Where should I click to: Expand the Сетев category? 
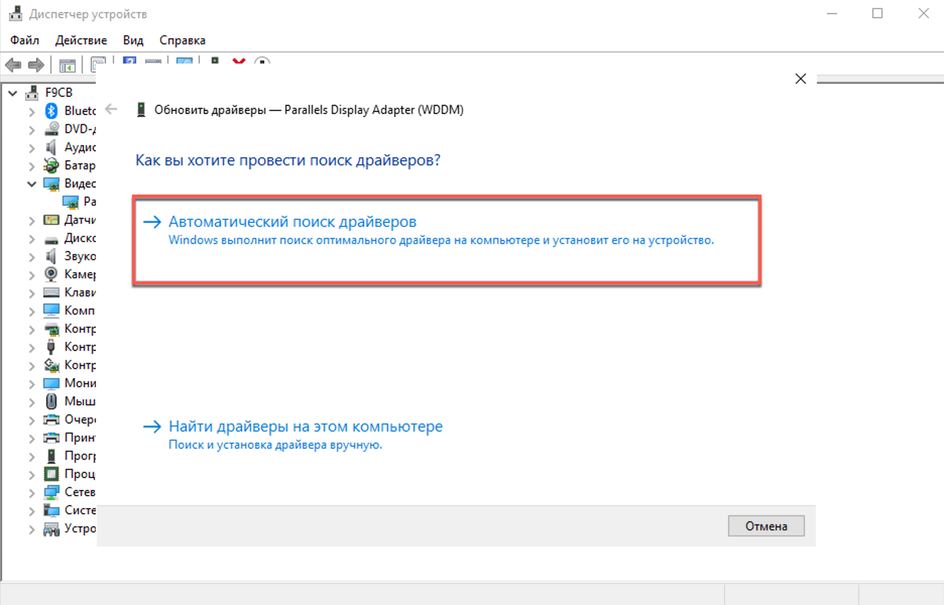[x=32, y=493]
